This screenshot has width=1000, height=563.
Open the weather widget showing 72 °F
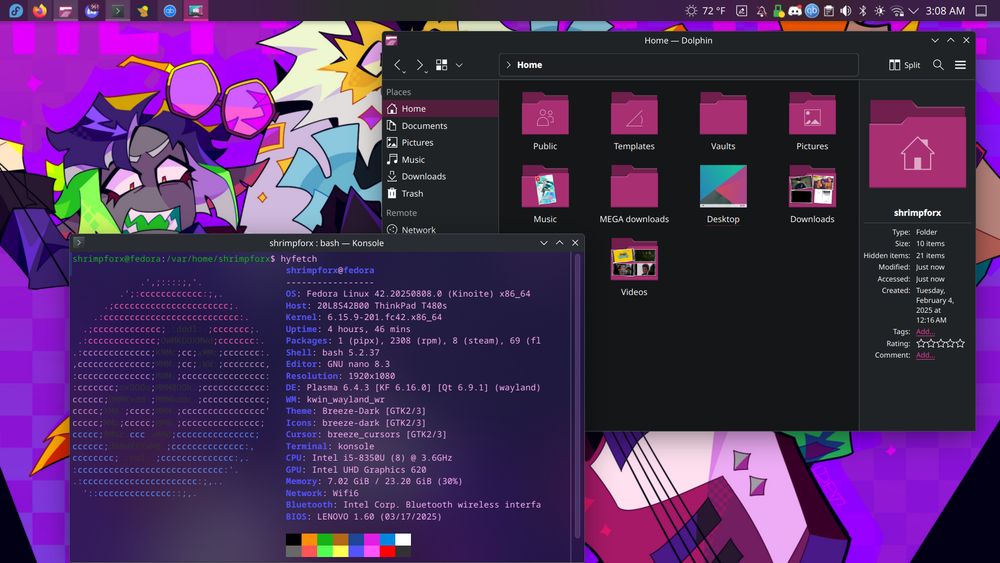click(705, 10)
